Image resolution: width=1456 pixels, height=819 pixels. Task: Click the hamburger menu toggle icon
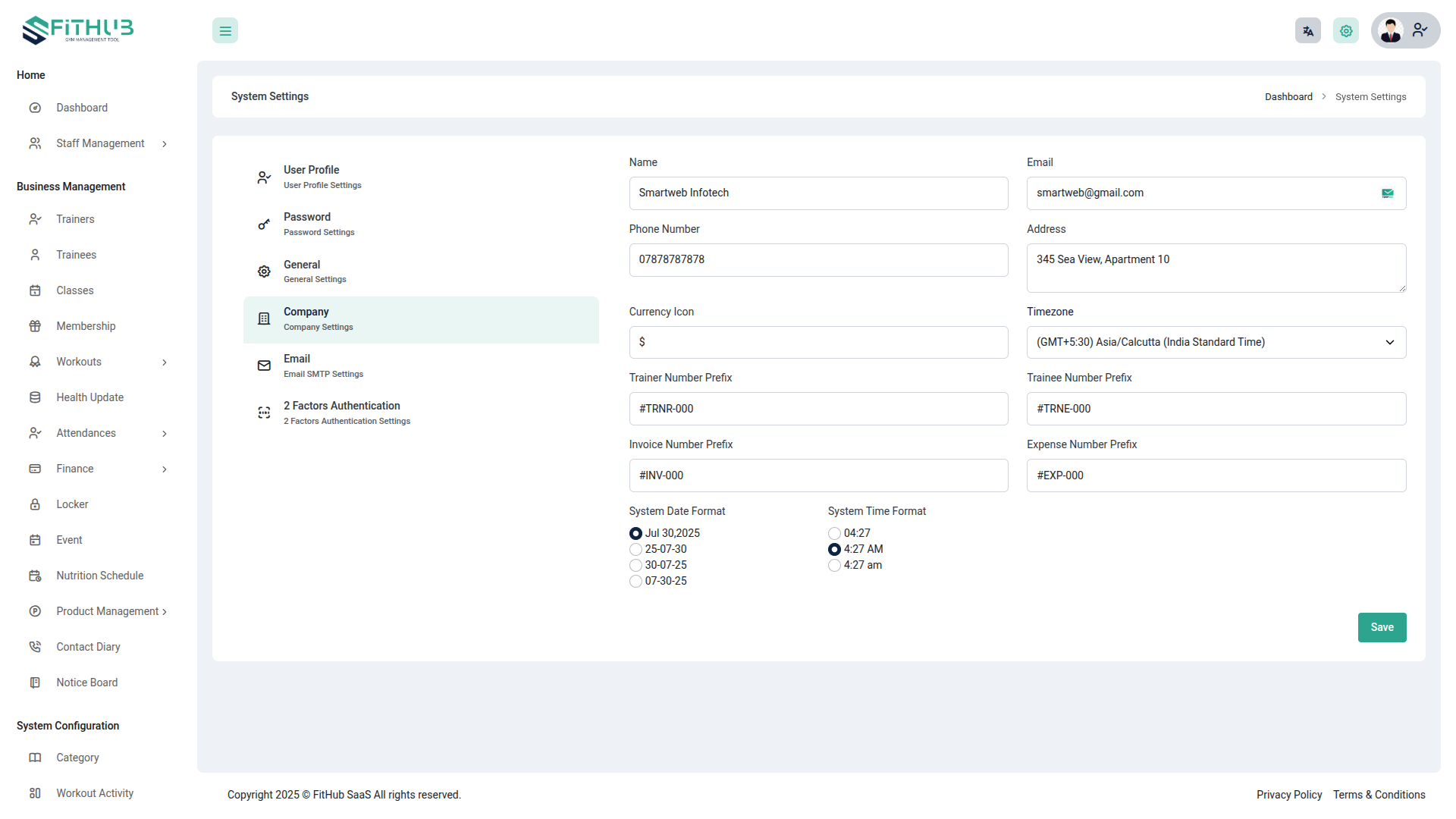(x=225, y=31)
